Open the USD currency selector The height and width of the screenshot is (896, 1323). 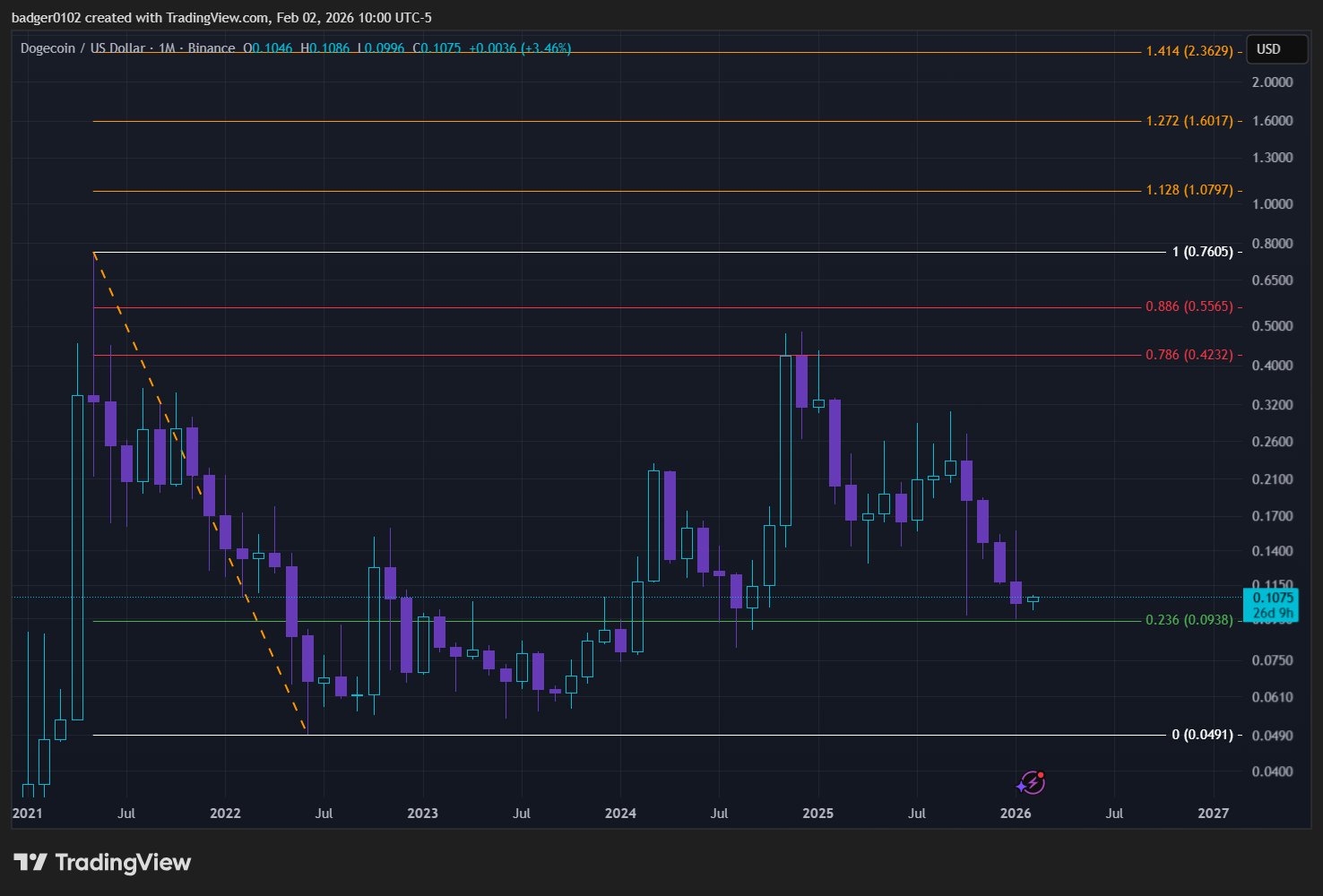coord(1268,49)
